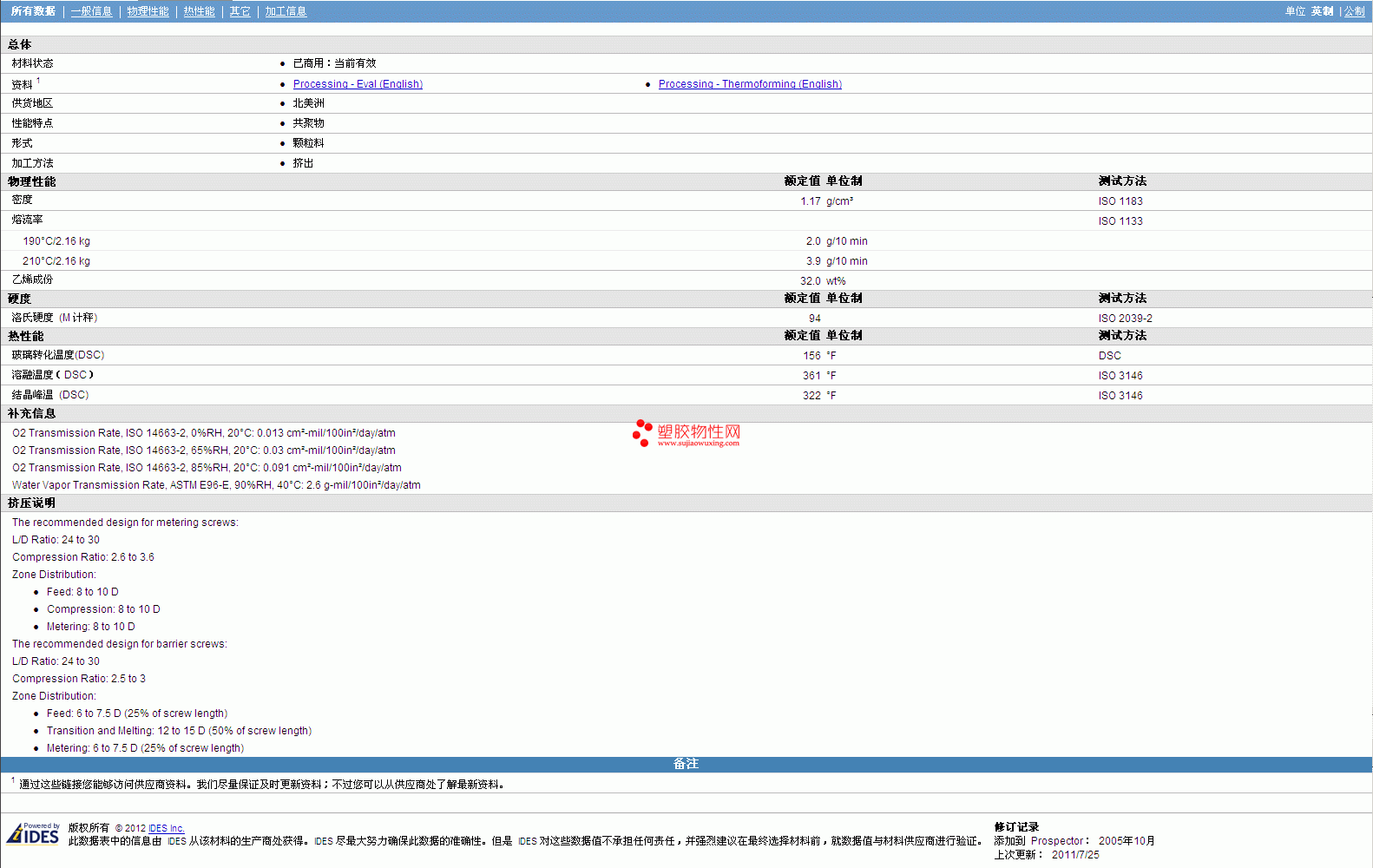Click the Compression Ratio: 2.5 to 3 line
This screenshot has height=868, width=1373.
click(79, 679)
